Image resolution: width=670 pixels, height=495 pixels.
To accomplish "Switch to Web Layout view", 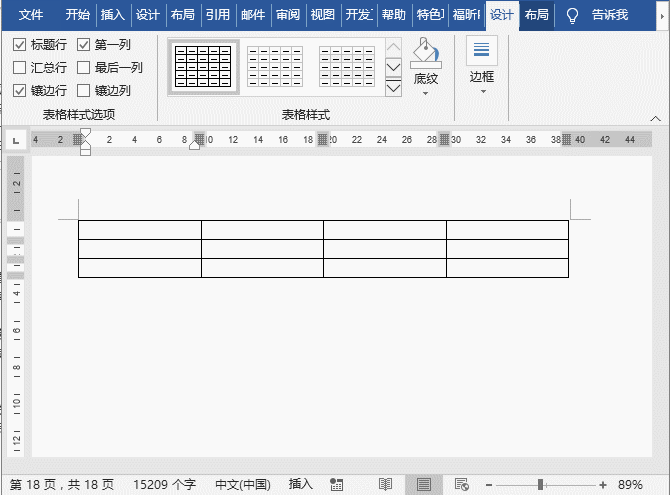I will 461,484.
